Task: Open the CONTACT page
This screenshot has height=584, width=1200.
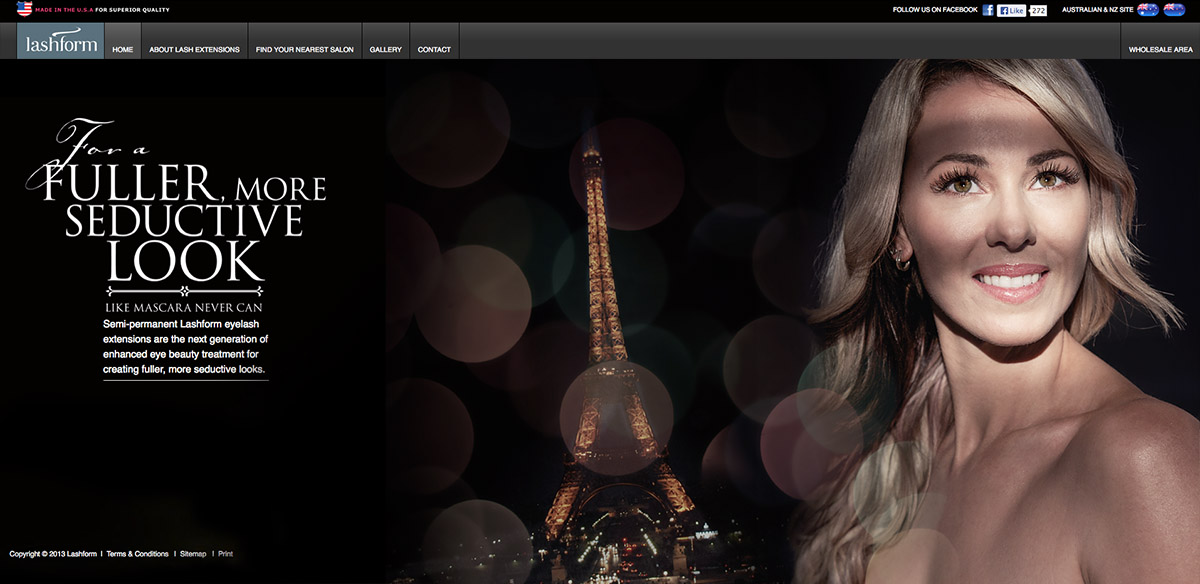Action: pos(434,47)
